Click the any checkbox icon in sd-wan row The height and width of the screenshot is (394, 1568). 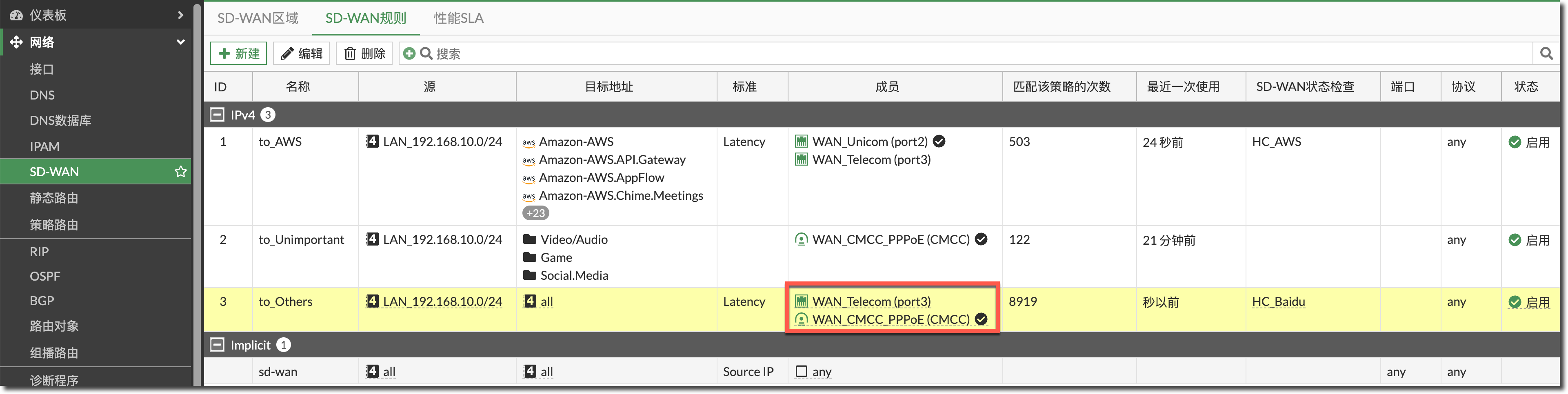[801, 372]
